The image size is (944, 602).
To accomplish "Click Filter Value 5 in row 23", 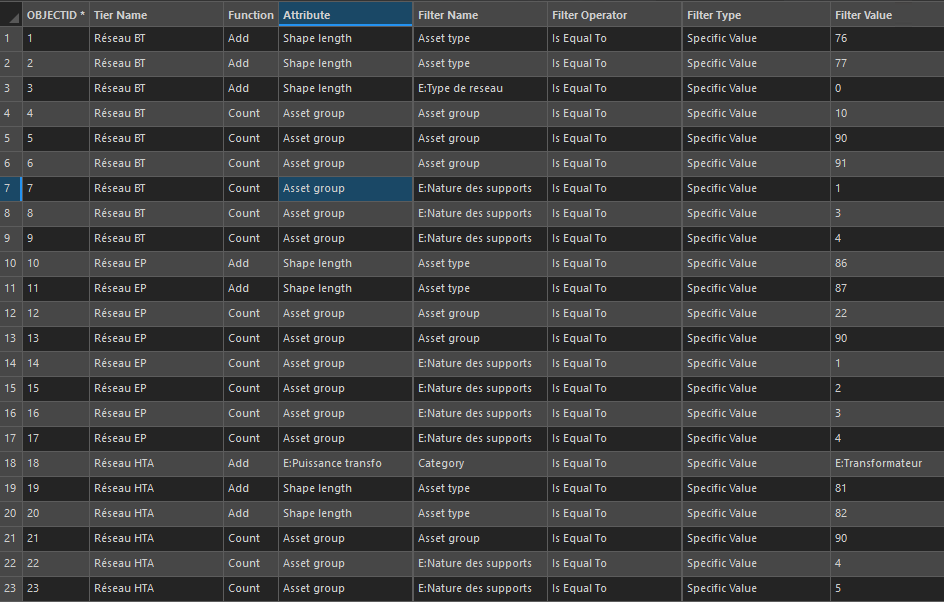I will pyautogui.click(x=887, y=588).
